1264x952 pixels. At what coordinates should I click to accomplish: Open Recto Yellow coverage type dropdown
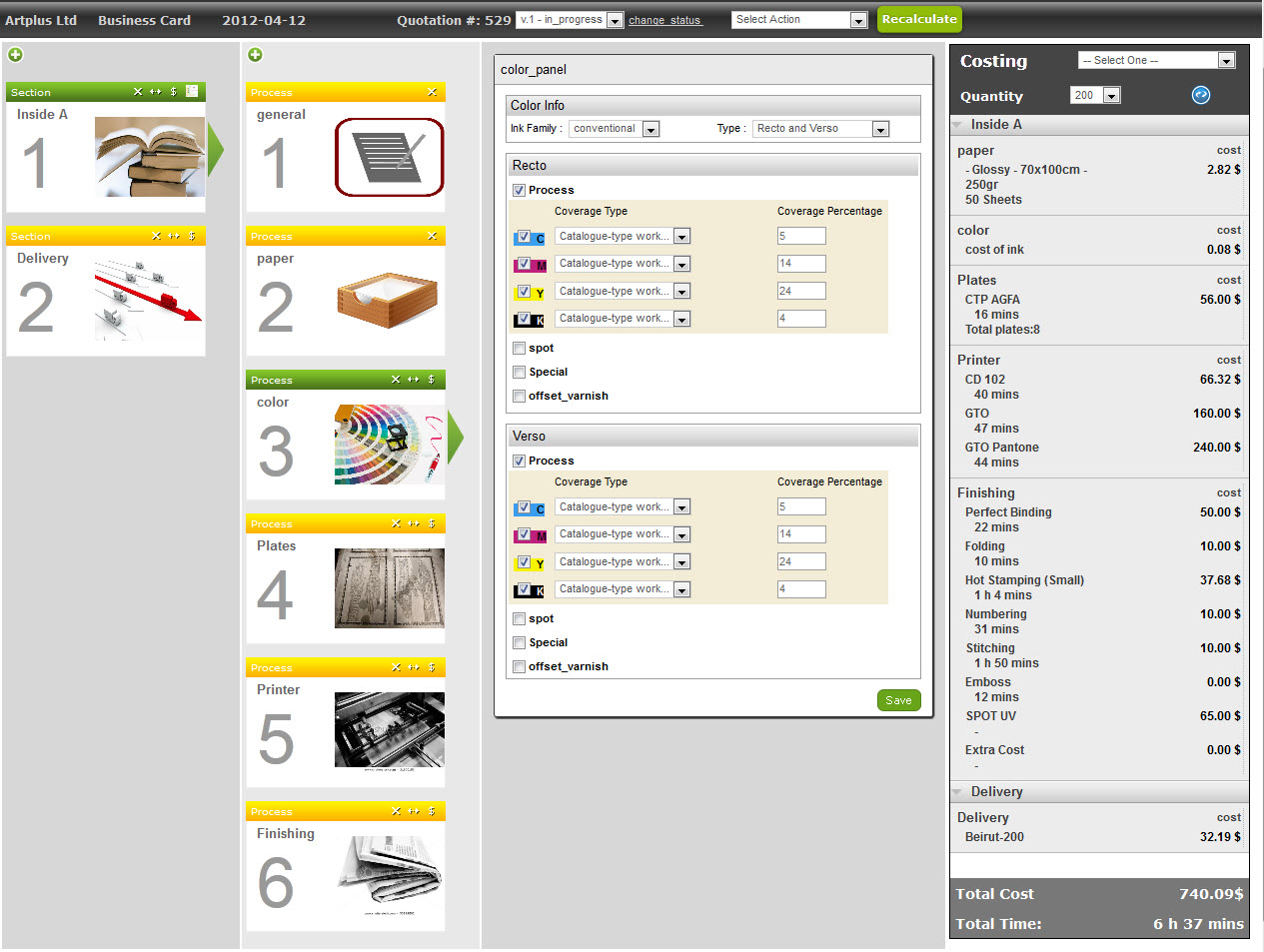[x=623, y=292]
